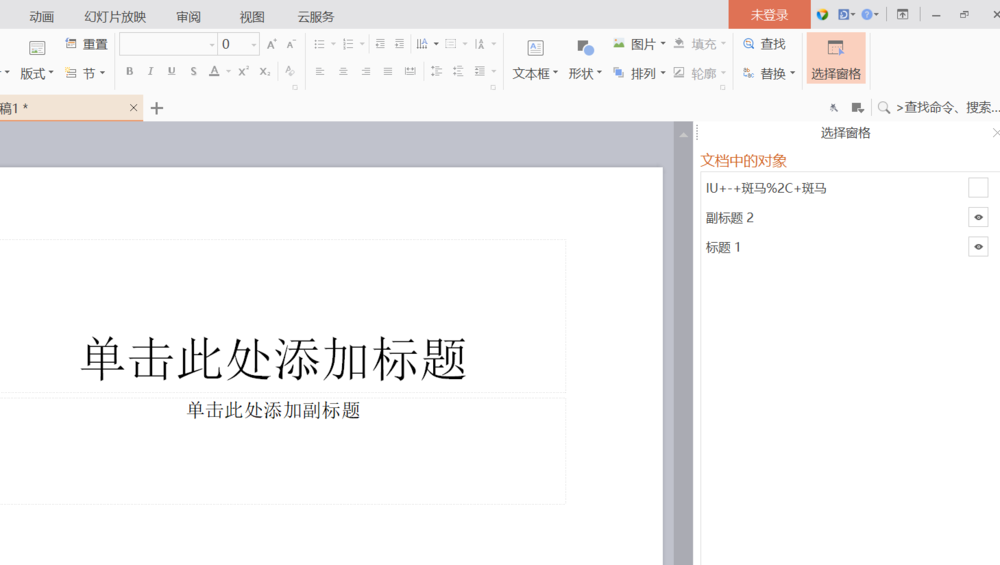
Task: Apply subscript formatting
Action: (265, 71)
